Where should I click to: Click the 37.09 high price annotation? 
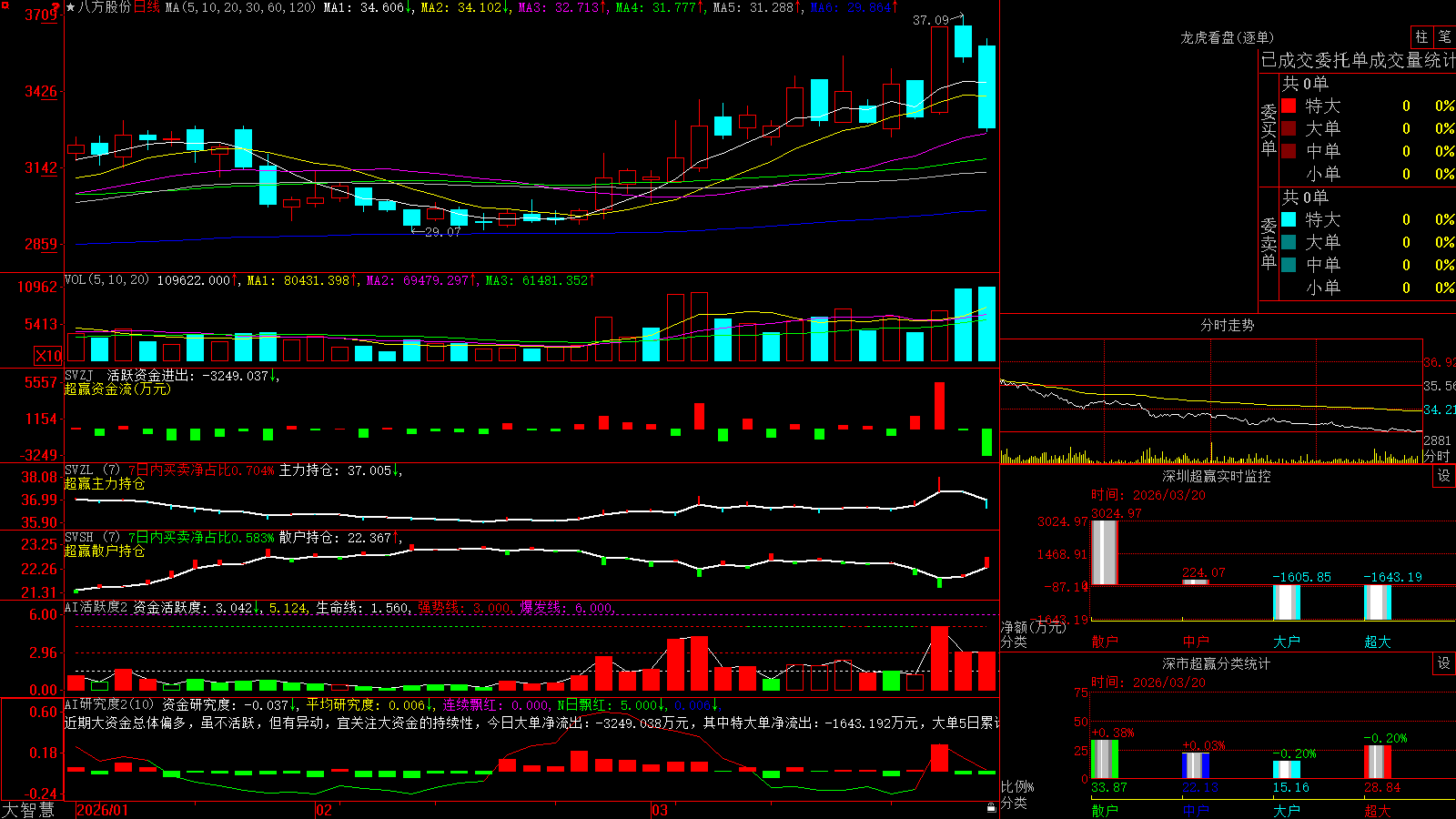pyautogui.click(x=930, y=20)
